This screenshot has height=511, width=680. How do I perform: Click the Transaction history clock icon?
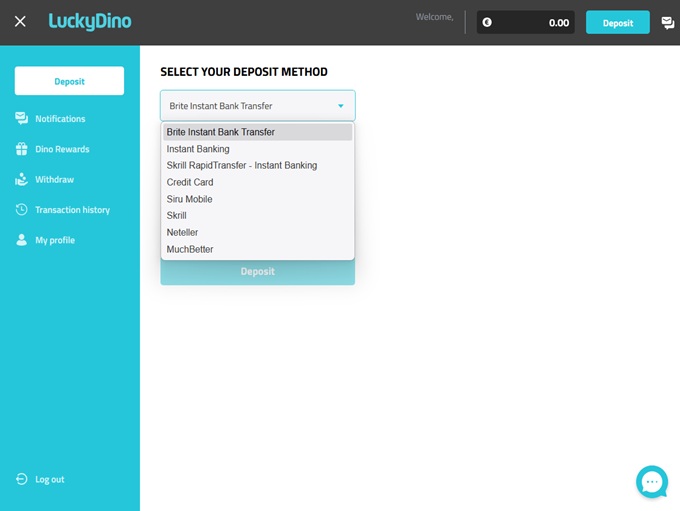(21, 210)
